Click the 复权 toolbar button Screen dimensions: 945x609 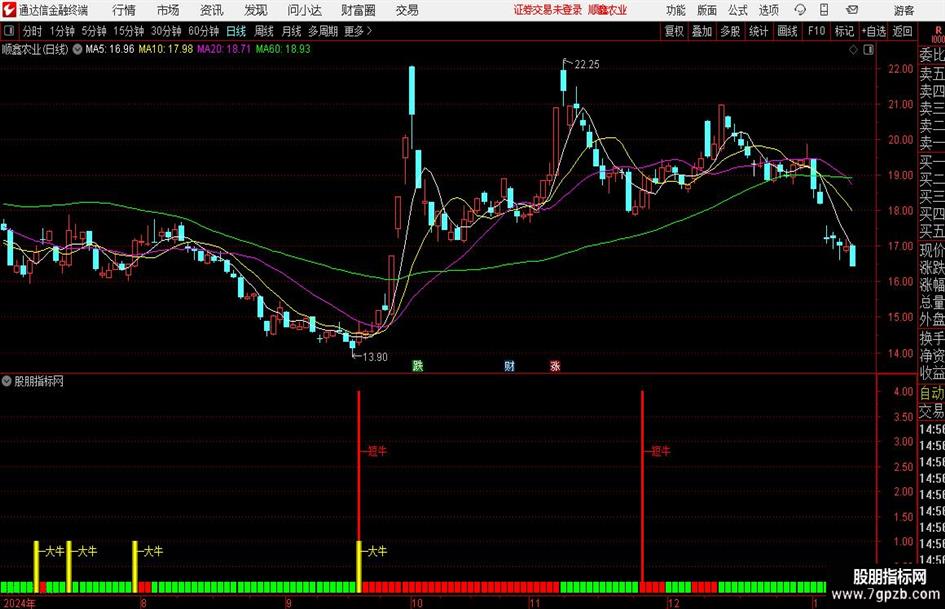674,31
